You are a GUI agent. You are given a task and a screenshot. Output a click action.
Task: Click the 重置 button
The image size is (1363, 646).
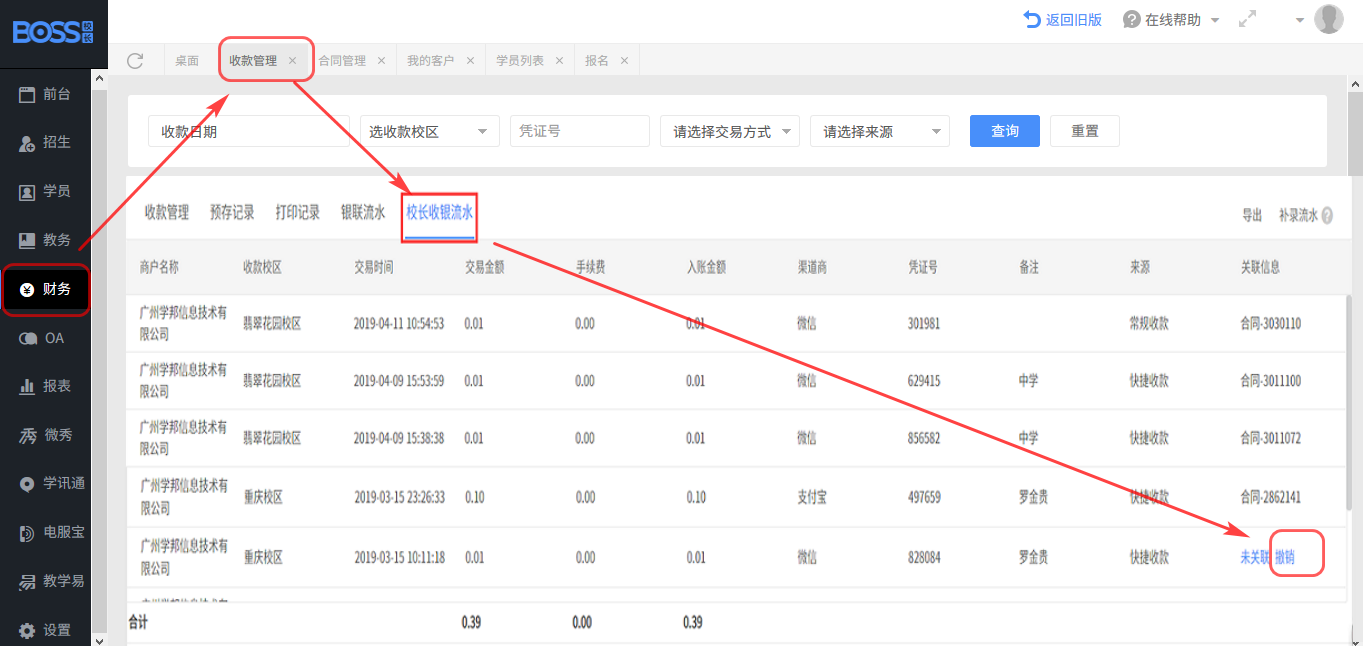click(1085, 131)
